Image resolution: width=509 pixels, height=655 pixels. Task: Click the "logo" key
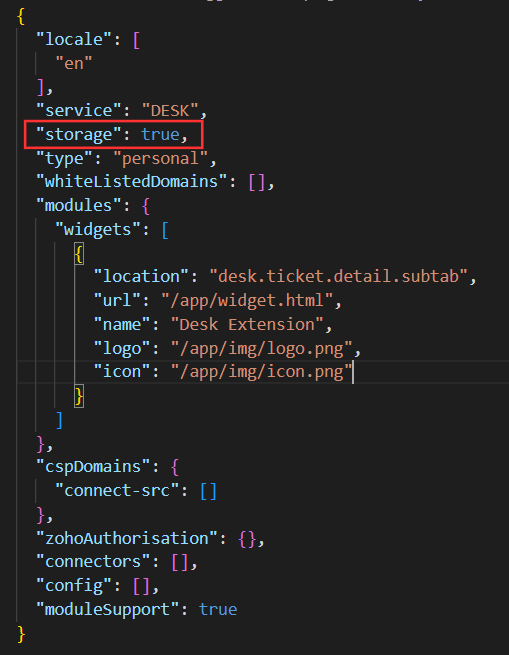coord(122,348)
